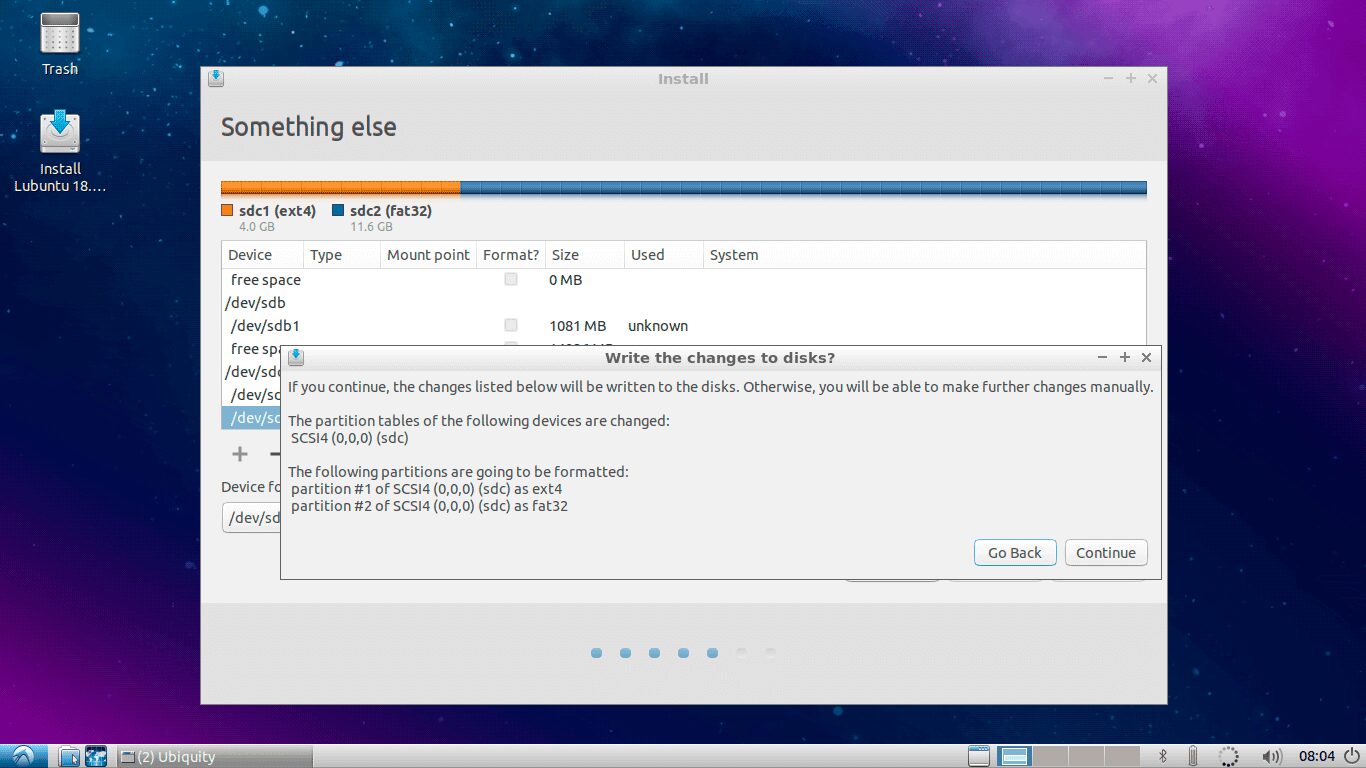Check the battery indicator in the tray
Screen dimensions: 1366x768
click(1192, 756)
